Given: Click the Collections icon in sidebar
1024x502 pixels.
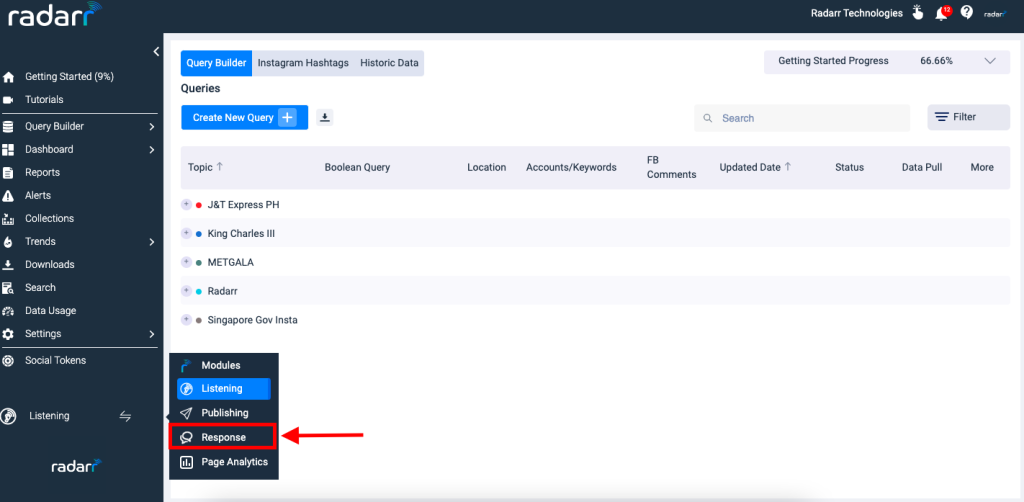Looking at the screenshot, I should pos(8,219).
